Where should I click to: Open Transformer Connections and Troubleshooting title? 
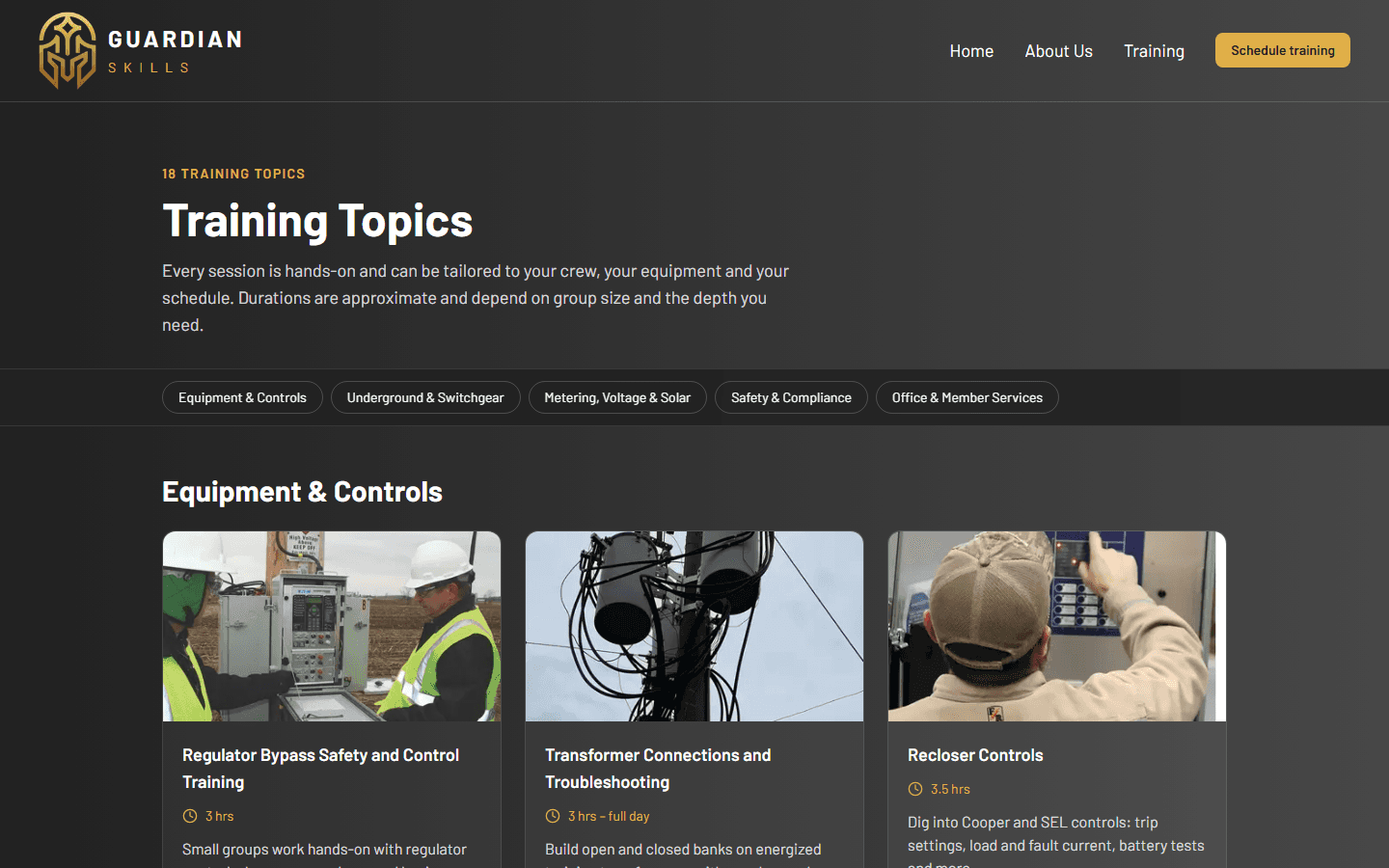click(x=658, y=769)
